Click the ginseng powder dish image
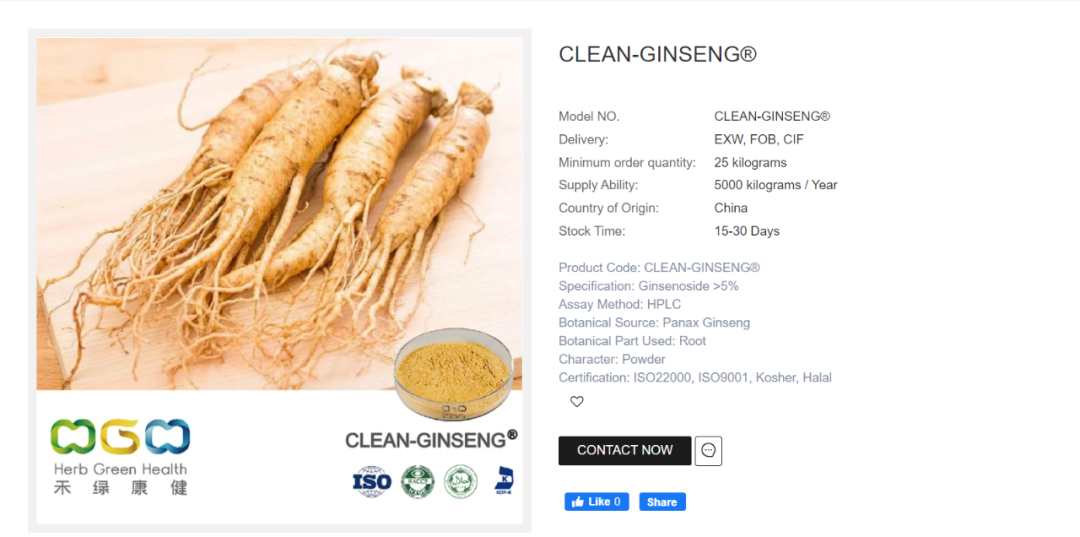 [x=453, y=374]
